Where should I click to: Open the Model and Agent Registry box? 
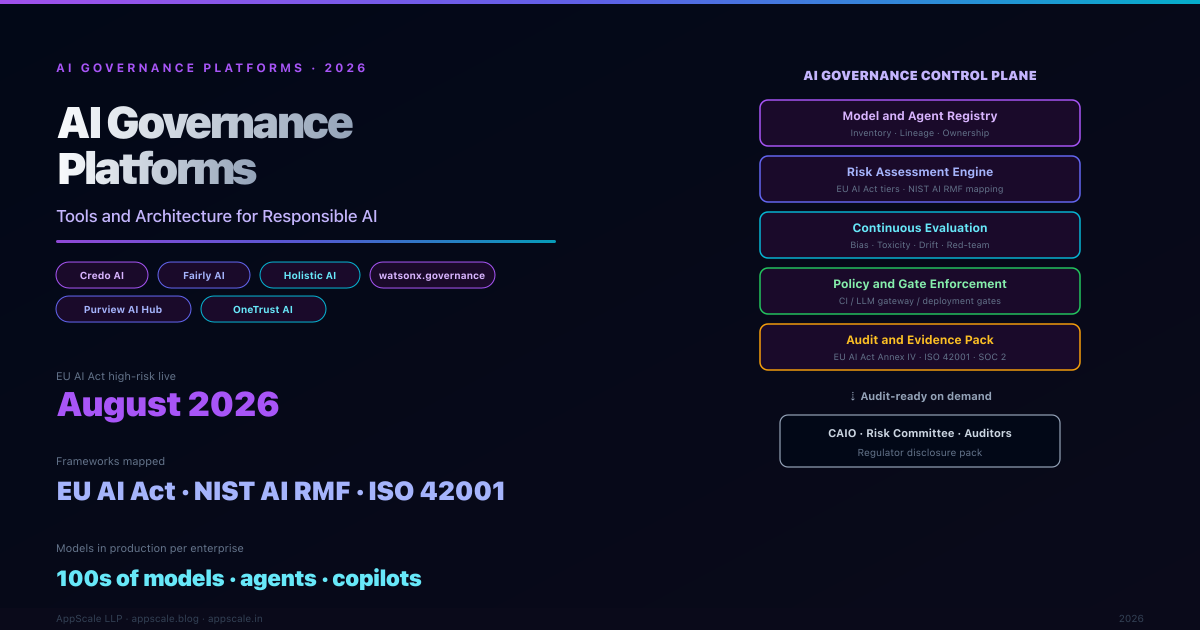pyautogui.click(x=919, y=123)
